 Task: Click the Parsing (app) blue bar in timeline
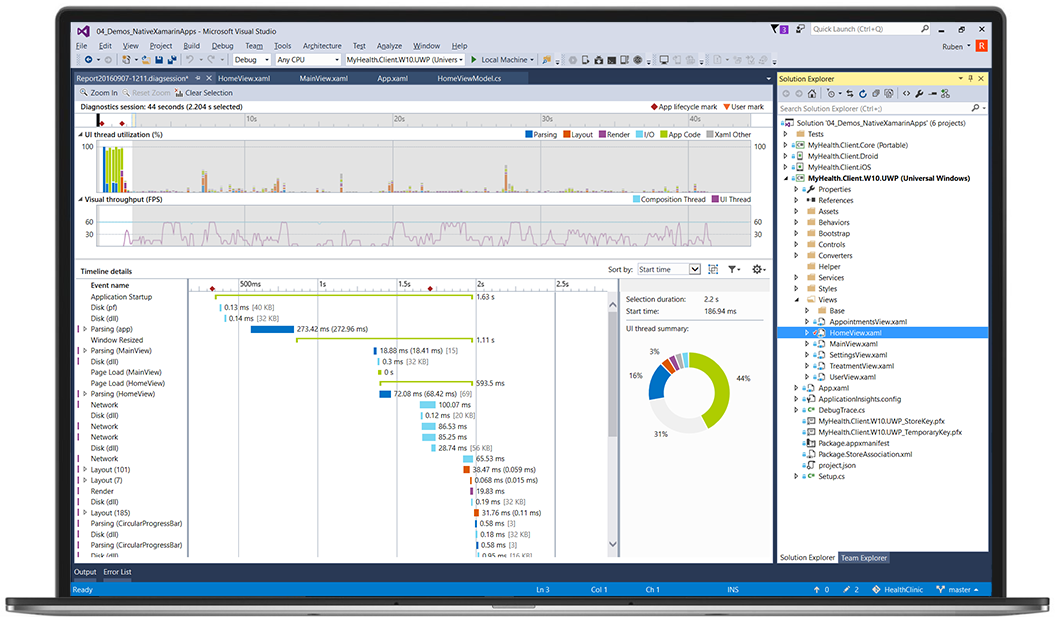coord(272,329)
